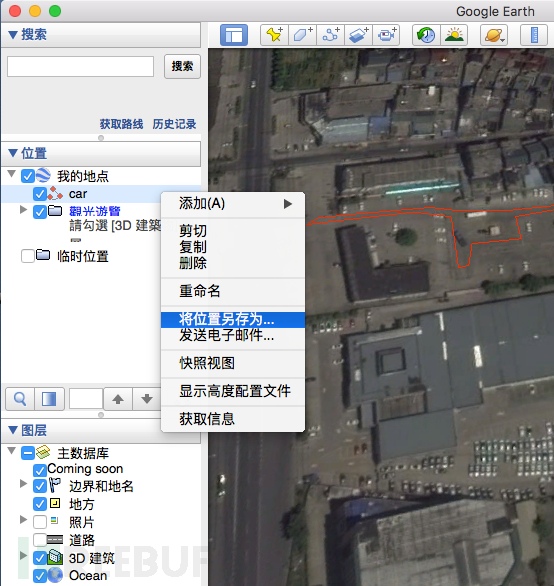This screenshot has height=586, width=554.
Task: Open the ruler measurement tool
Action: tap(534, 35)
